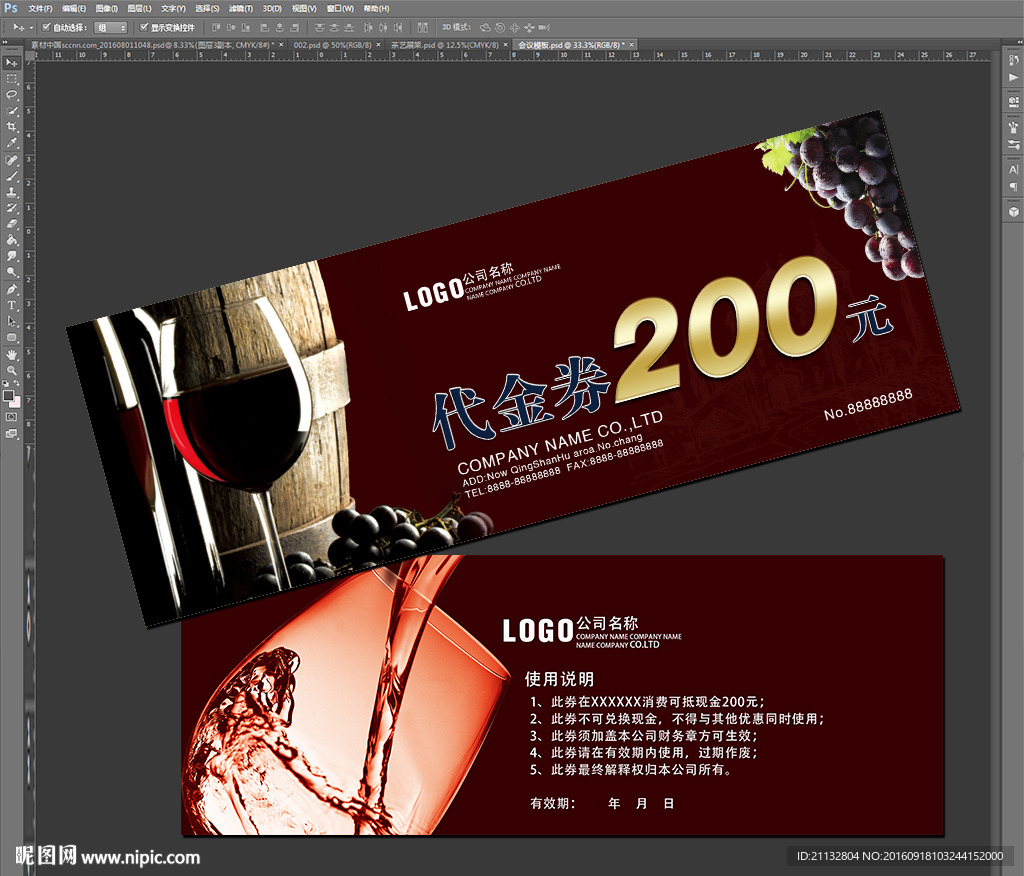
Task: Select the Smudge tool
Action: (x=12, y=256)
